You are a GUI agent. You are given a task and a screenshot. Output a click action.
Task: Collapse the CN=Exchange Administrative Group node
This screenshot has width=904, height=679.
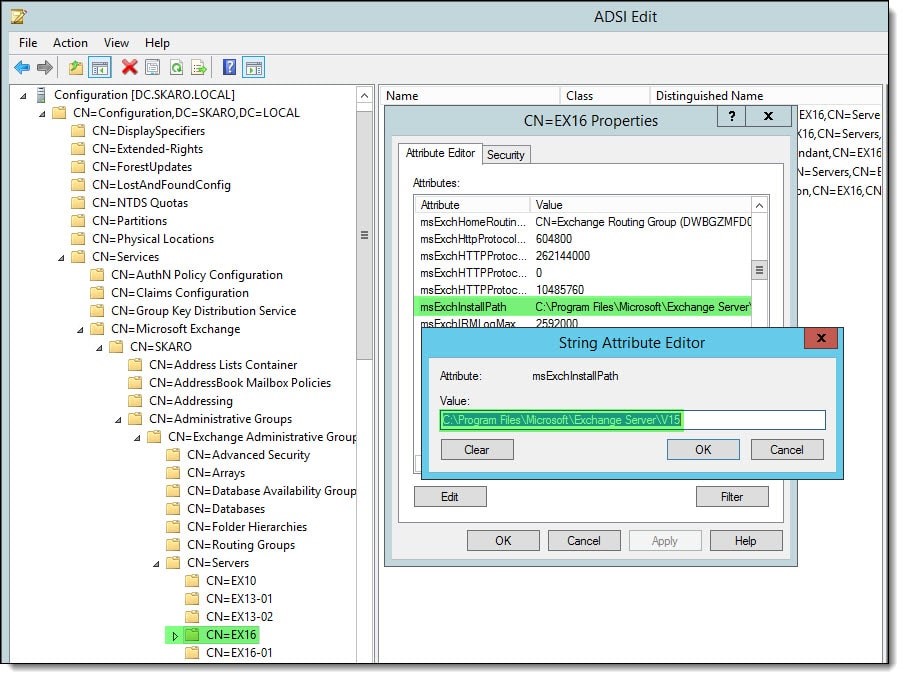coord(137,438)
